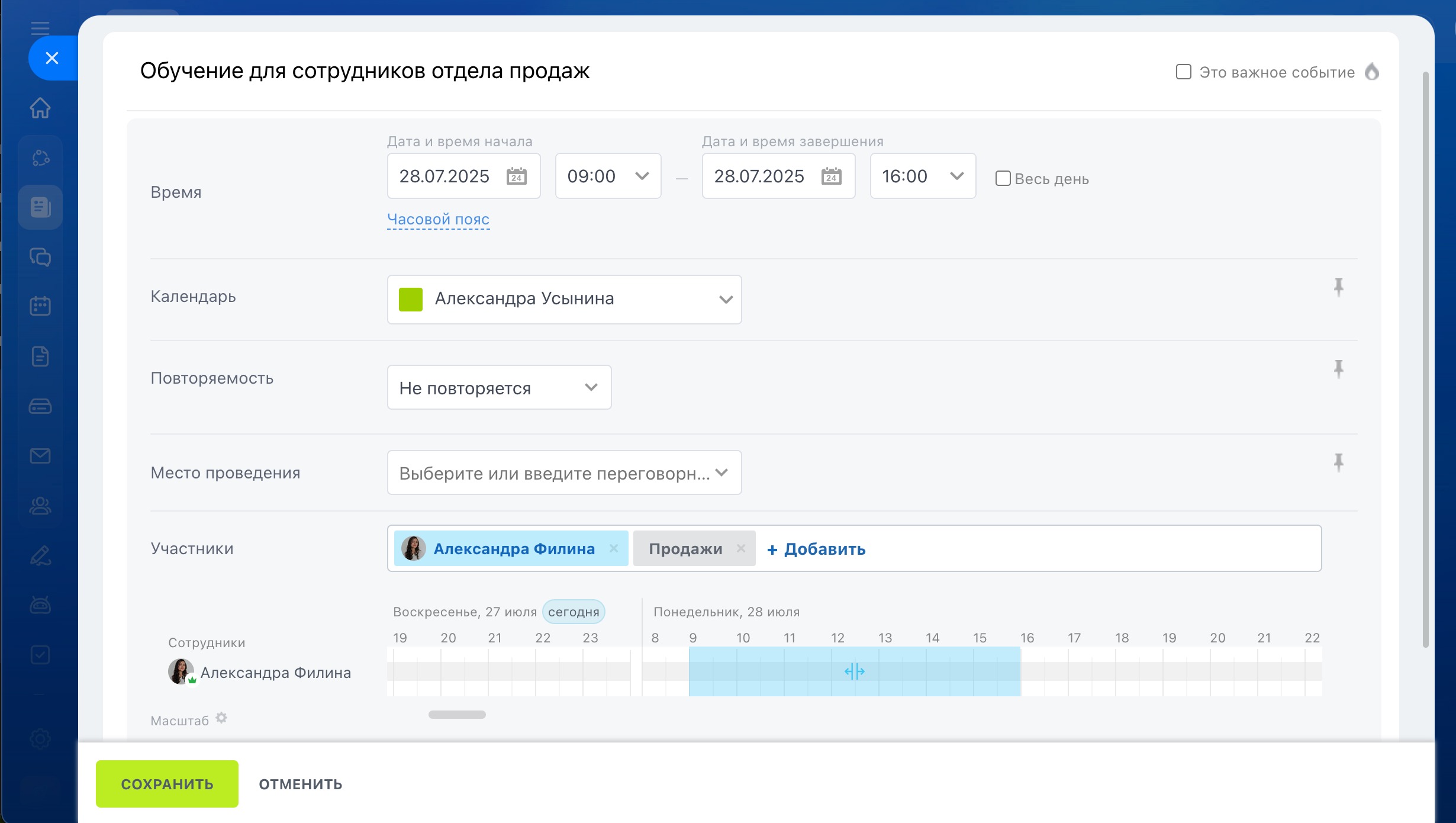Open the mail envelope icon in sidebar

[x=40, y=455]
